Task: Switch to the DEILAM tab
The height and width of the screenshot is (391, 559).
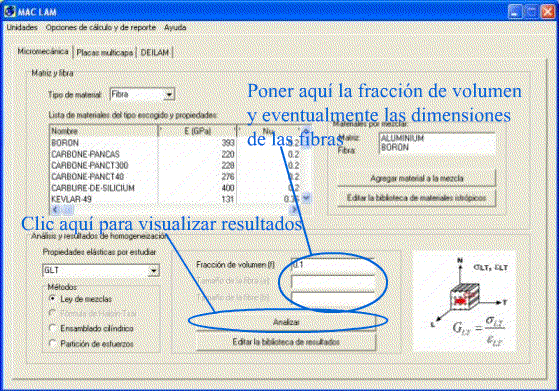Action: 155,53
